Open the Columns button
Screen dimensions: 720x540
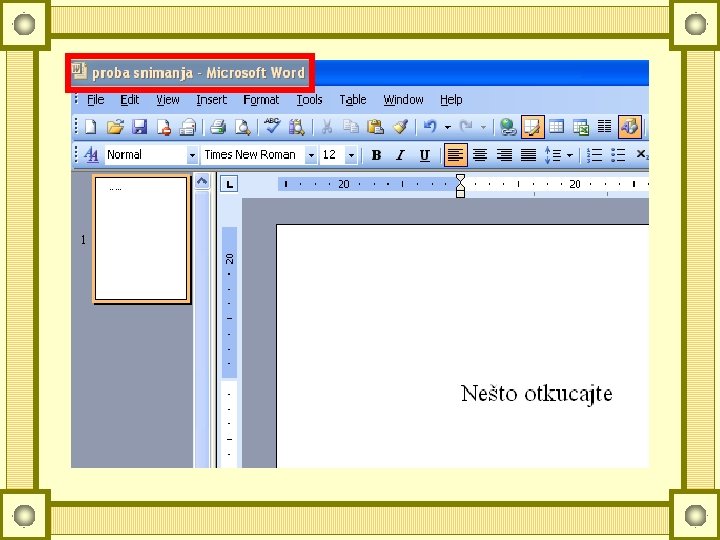coord(604,126)
